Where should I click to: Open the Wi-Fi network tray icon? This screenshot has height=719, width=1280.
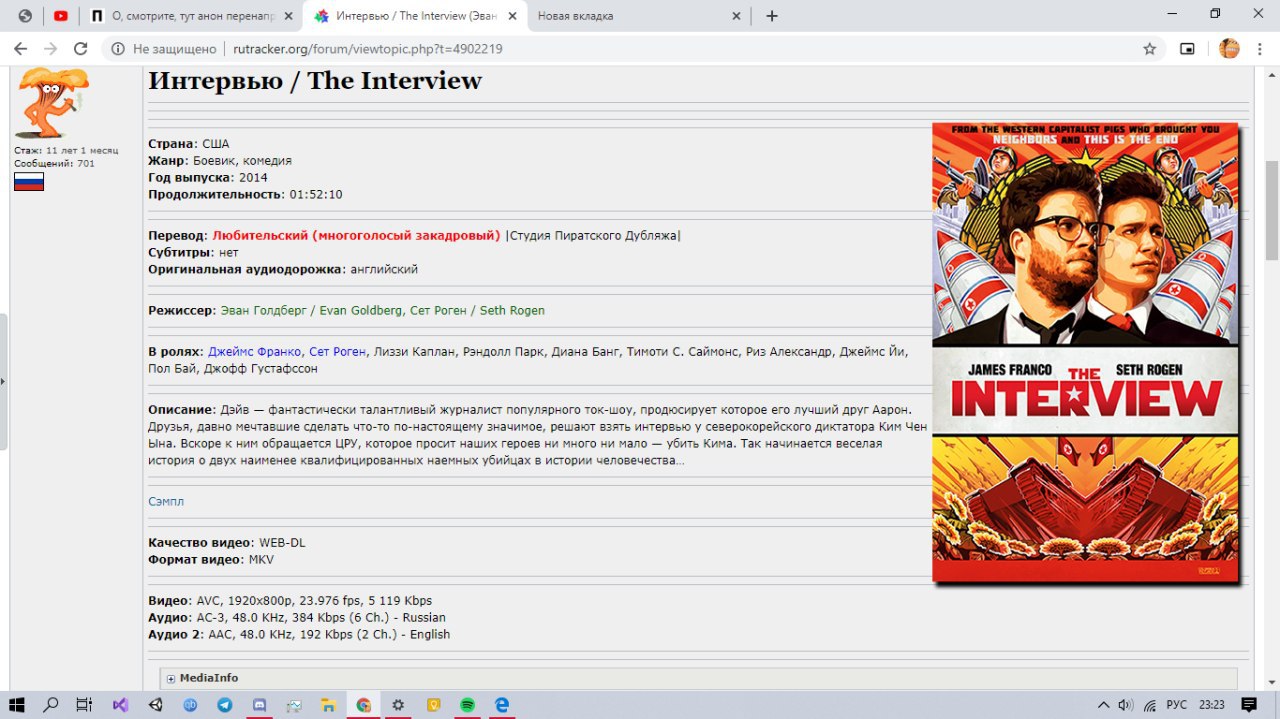tap(1150, 705)
